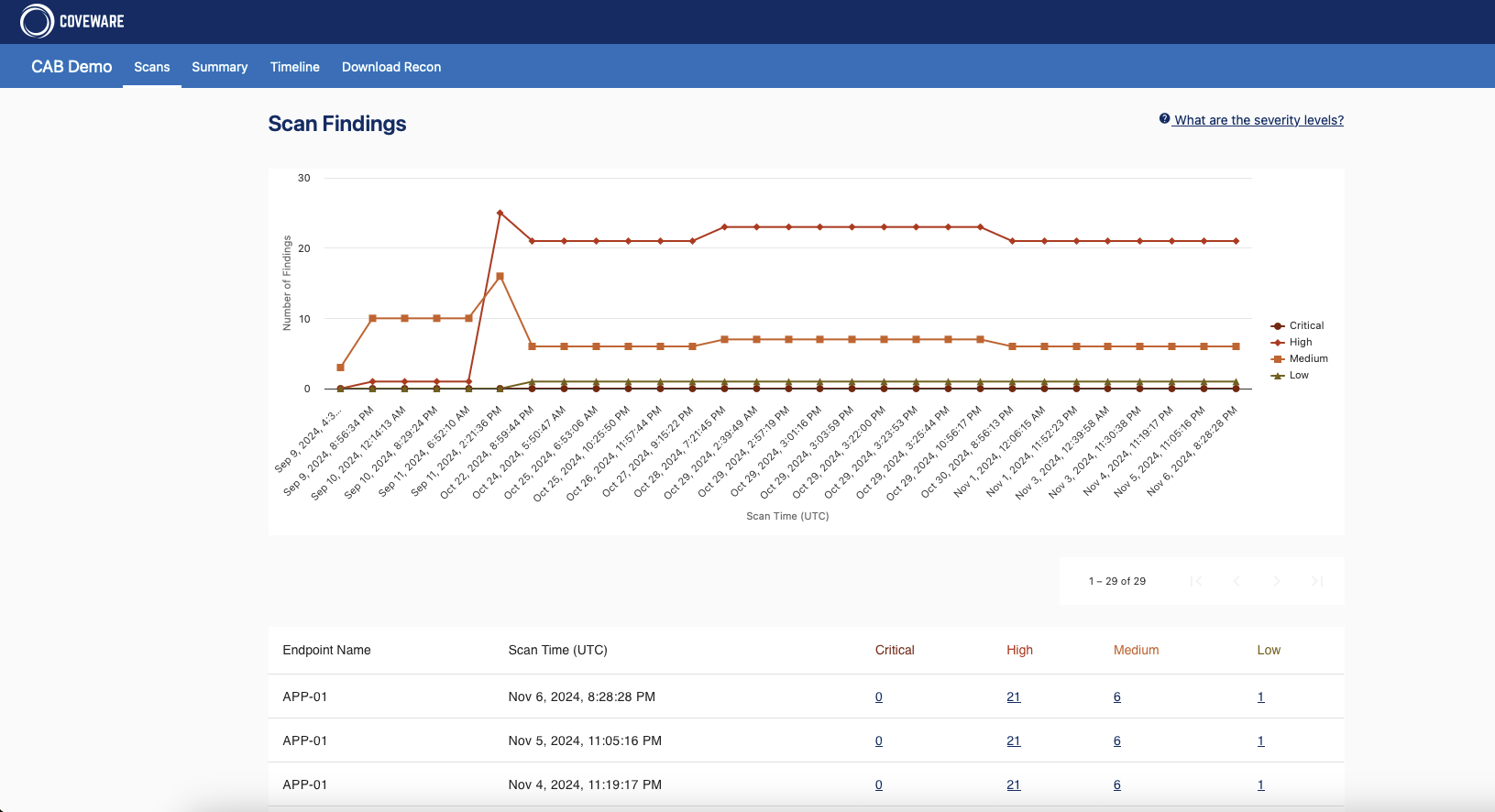
Task: Select Download Recon in navigation
Action: 391,67
